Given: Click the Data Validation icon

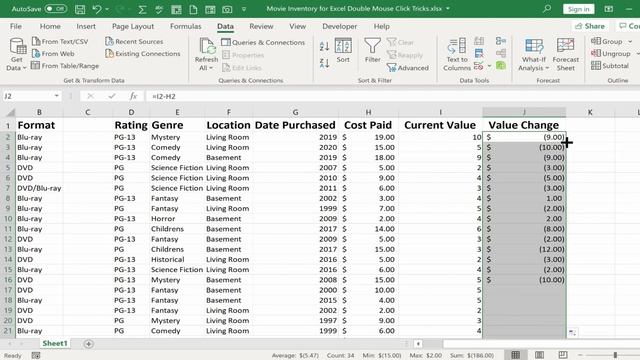Looking at the screenshot, I should click(x=479, y=65).
